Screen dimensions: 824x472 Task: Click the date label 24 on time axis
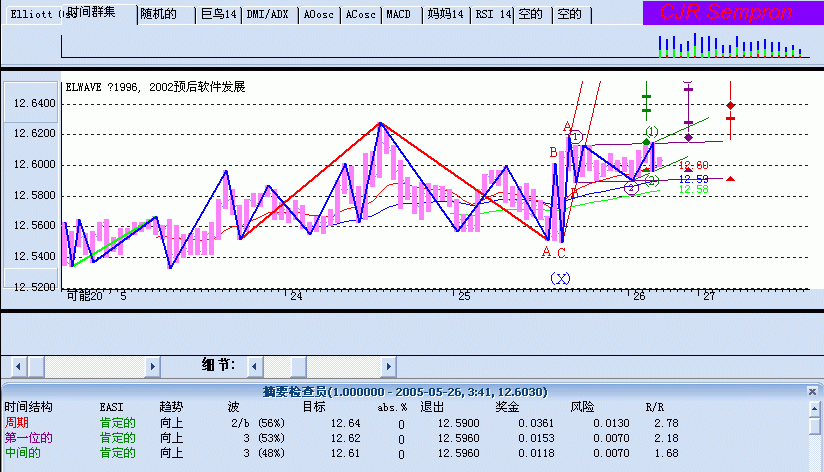296,296
